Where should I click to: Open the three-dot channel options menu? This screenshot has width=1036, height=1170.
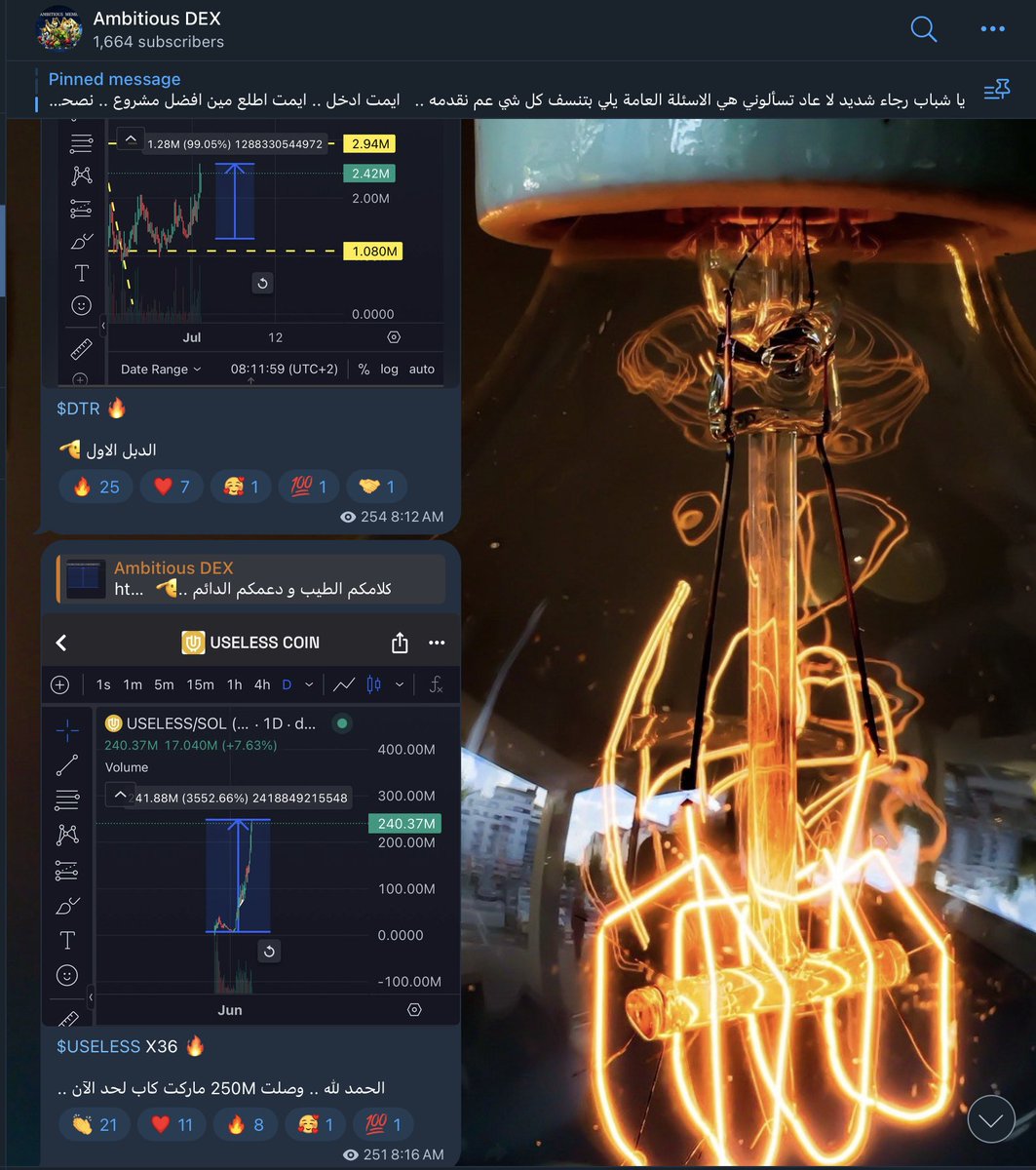tap(992, 29)
